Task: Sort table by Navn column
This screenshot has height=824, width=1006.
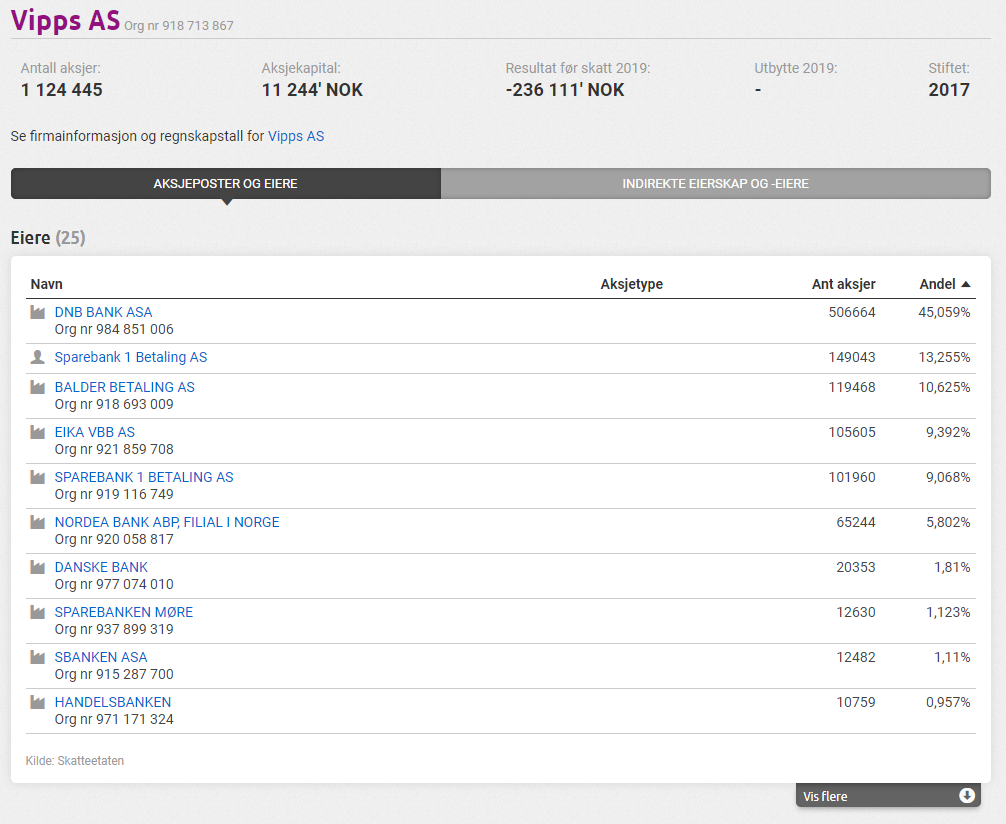Action: click(47, 284)
